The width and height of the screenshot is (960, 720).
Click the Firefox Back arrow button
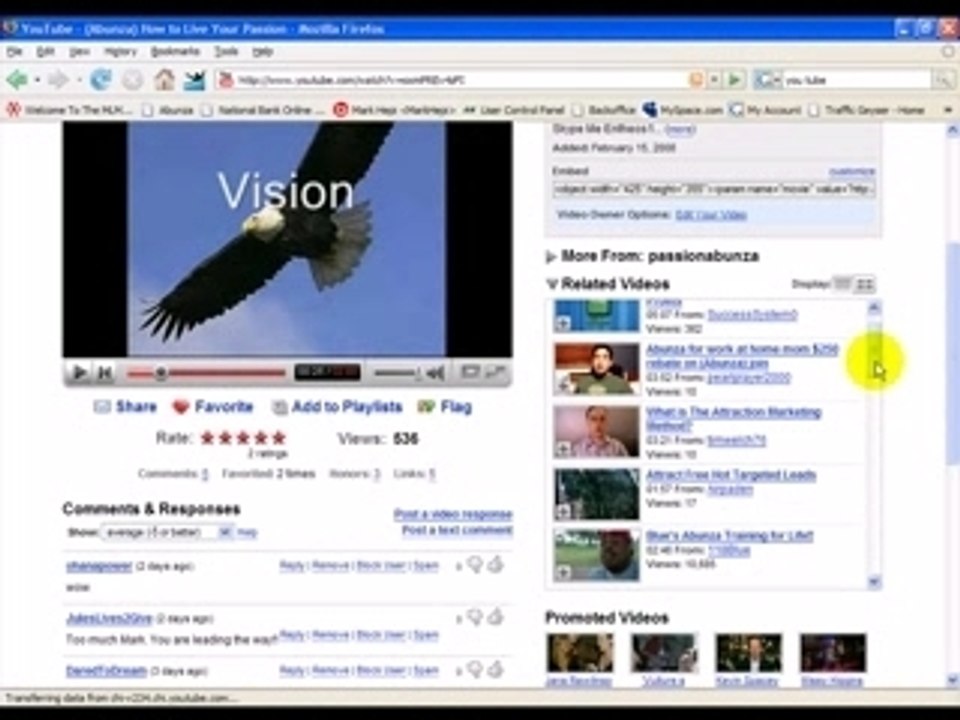(17, 80)
